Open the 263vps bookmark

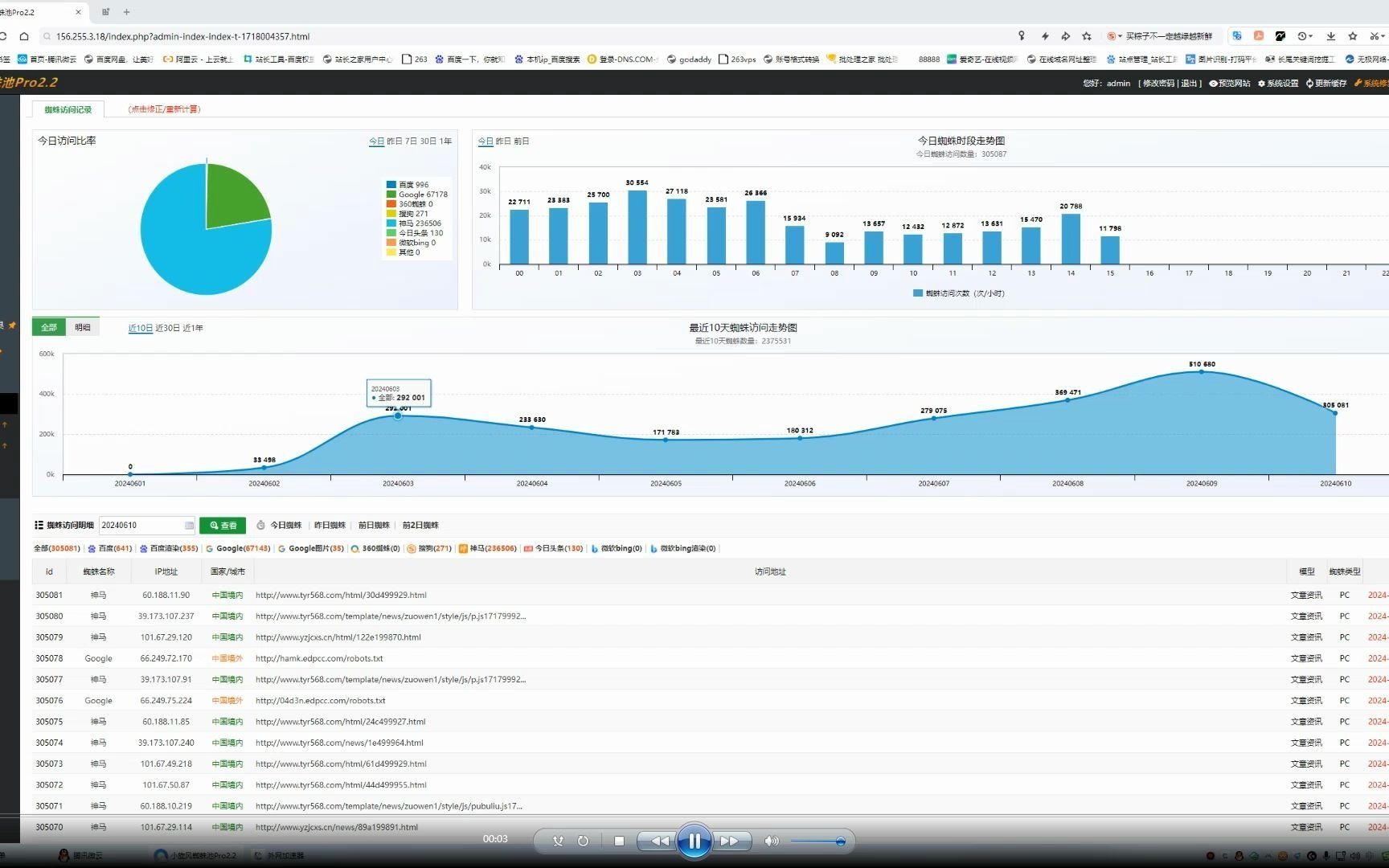(737, 59)
